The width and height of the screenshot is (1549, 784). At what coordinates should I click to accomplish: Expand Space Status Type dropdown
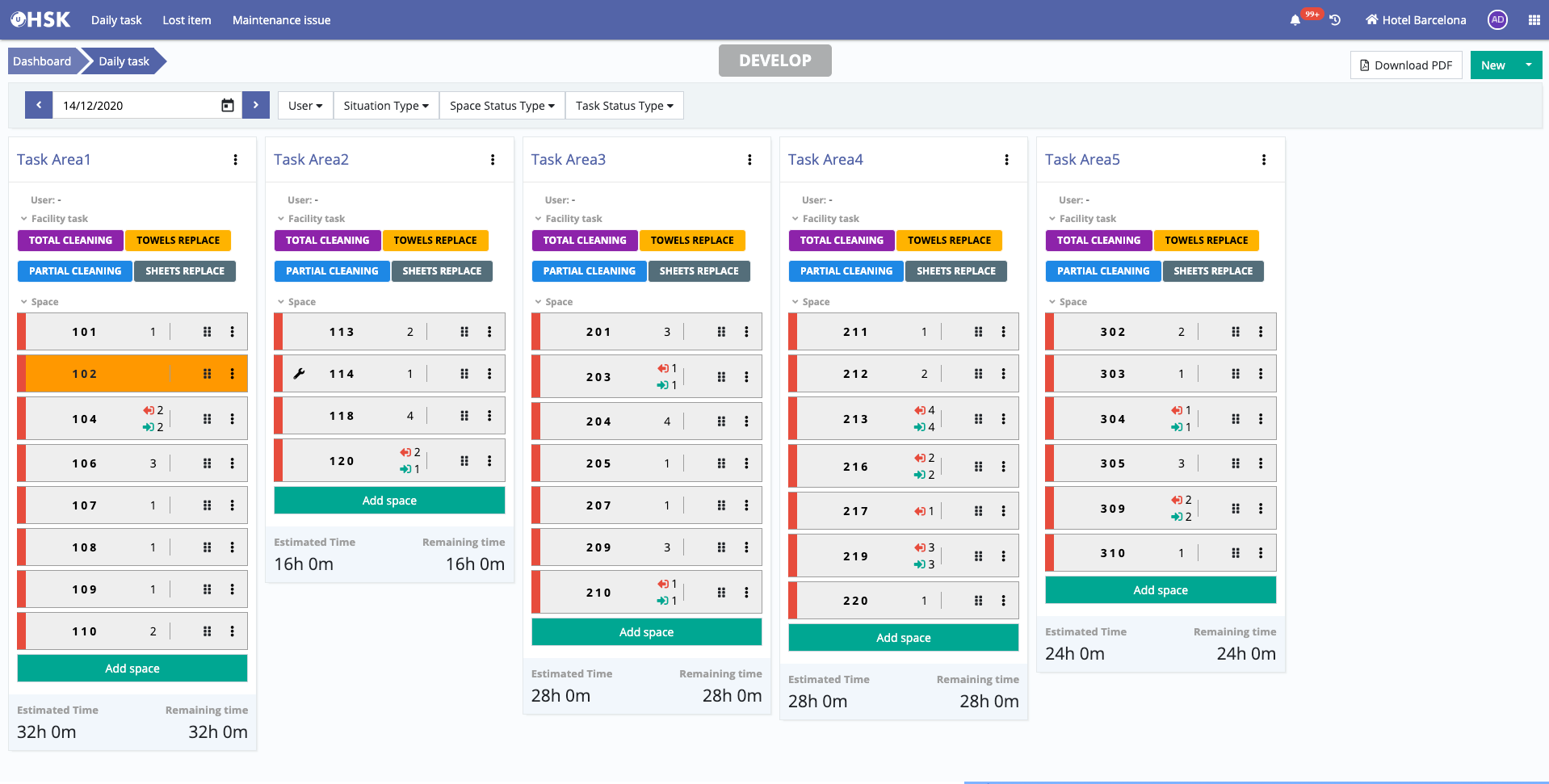(502, 106)
